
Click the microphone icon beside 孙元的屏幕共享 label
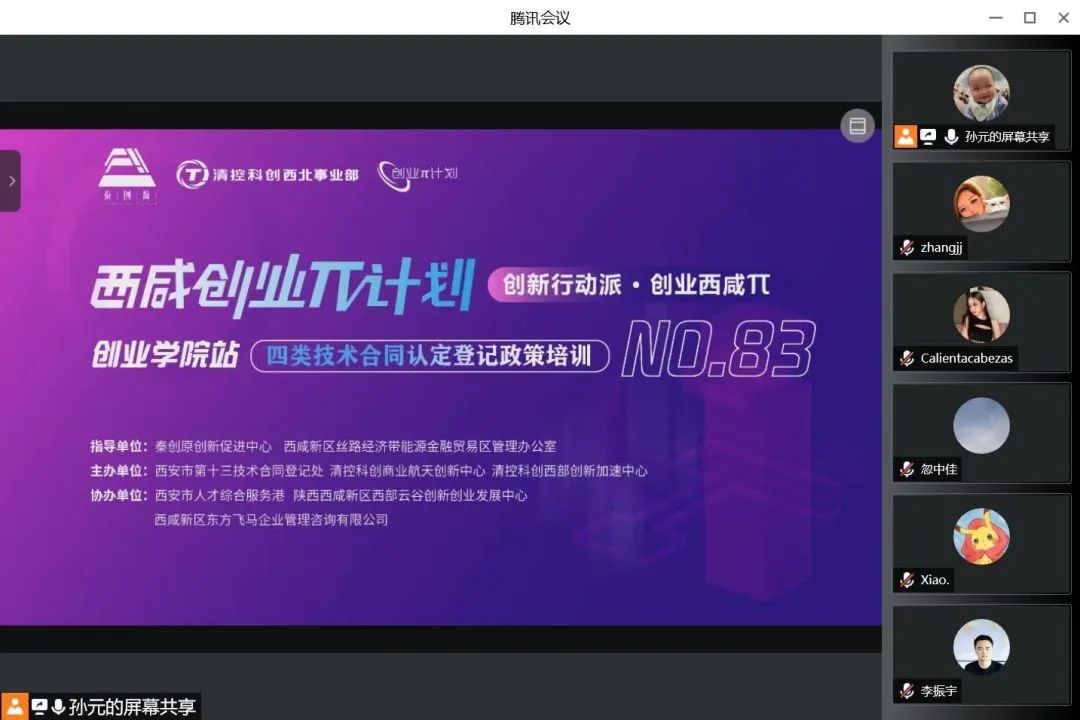pyautogui.click(x=950, y=137)
